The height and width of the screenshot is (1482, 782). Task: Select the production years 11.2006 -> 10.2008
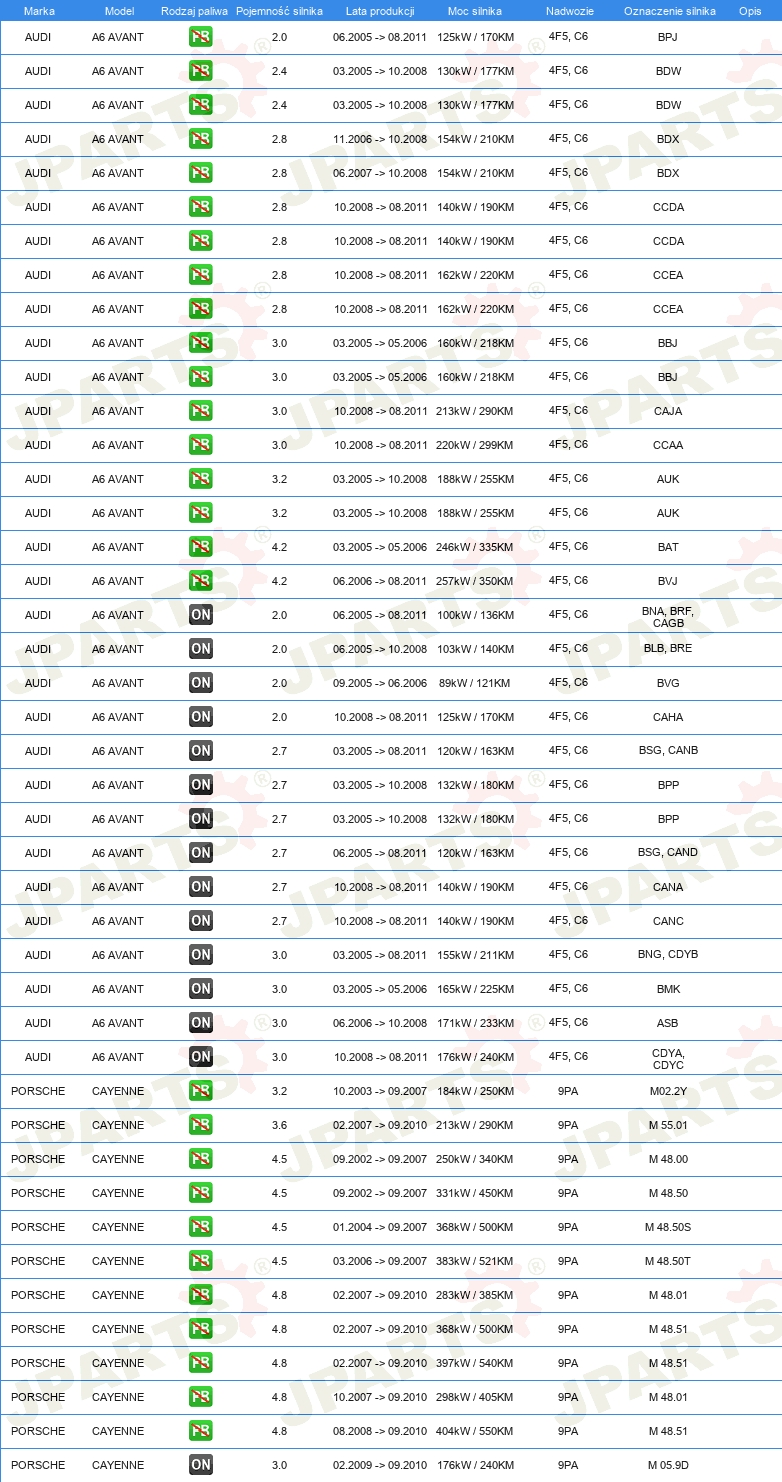380,139
